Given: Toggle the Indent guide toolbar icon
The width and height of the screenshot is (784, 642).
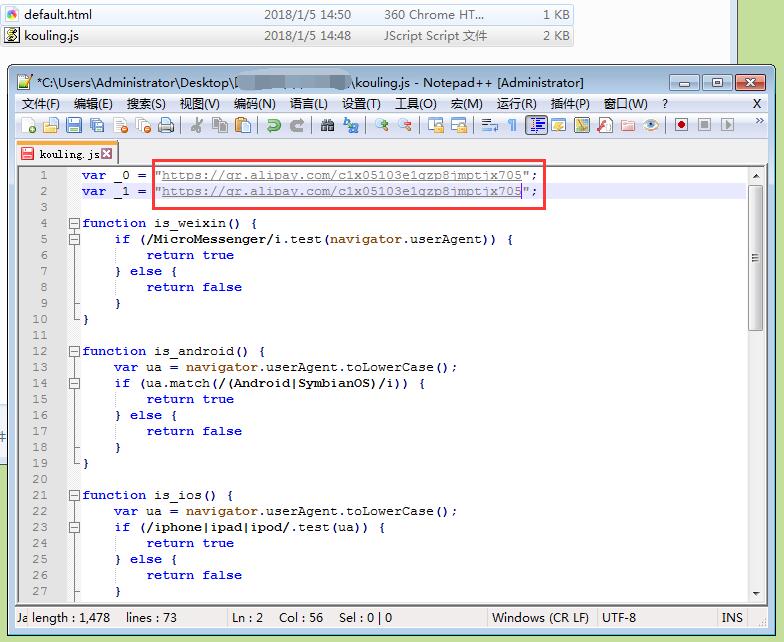Looking at the screenshot, I should [x=536, y=125].
